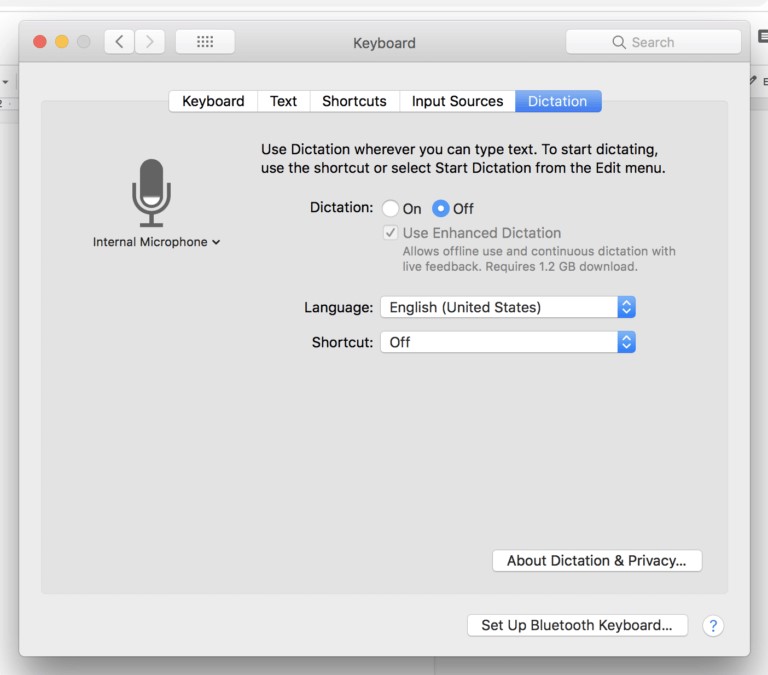Show all preferences with grid icon
This screenshot has height=675, width=768.
(205, 42)
